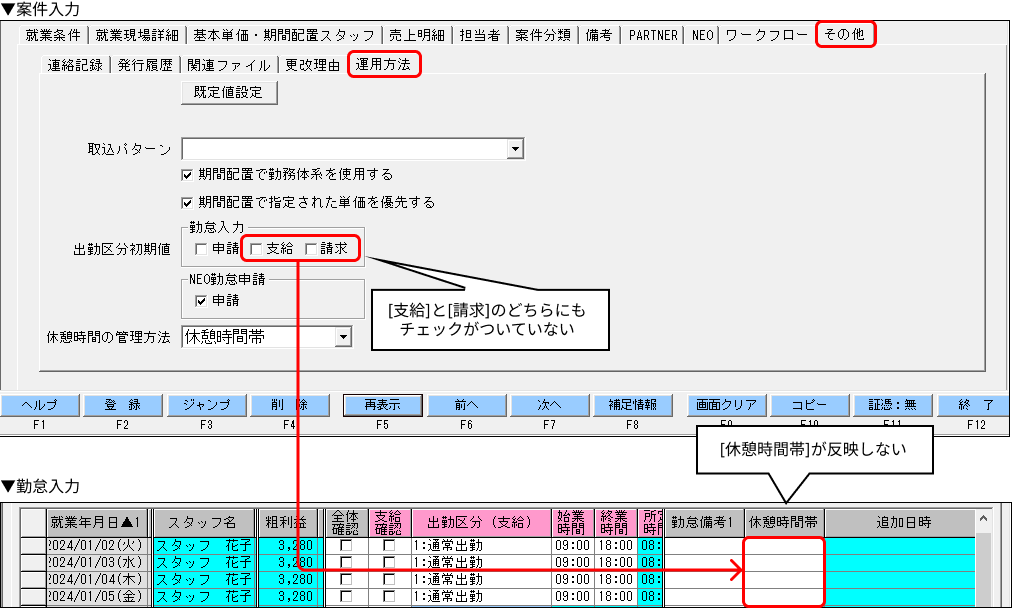
Task: Click 1:通常出勤 cell in 2024/01/03 row
Action: 481,562
